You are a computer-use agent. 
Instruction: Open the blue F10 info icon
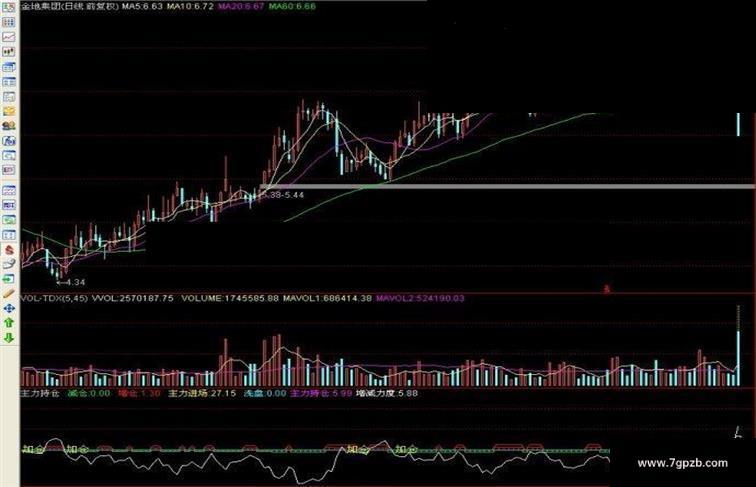(x=9, y=141)
